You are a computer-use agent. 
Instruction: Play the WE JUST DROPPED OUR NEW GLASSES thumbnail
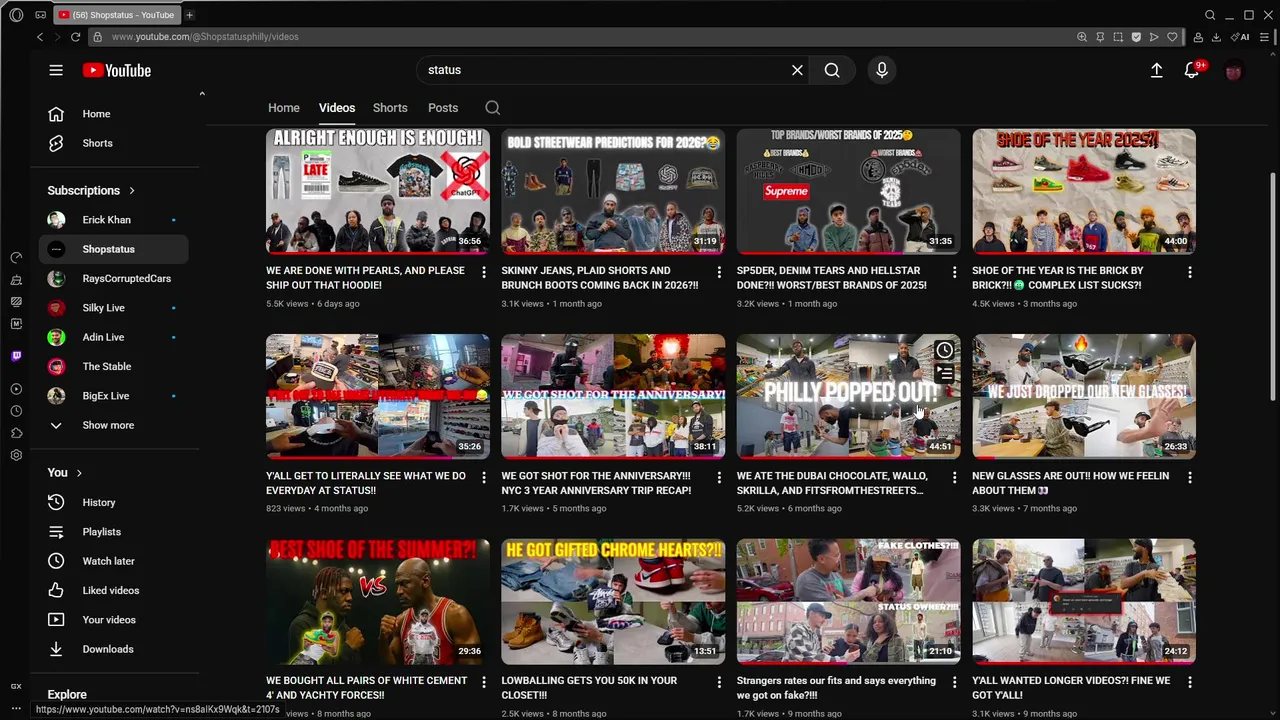(1084, 397)
